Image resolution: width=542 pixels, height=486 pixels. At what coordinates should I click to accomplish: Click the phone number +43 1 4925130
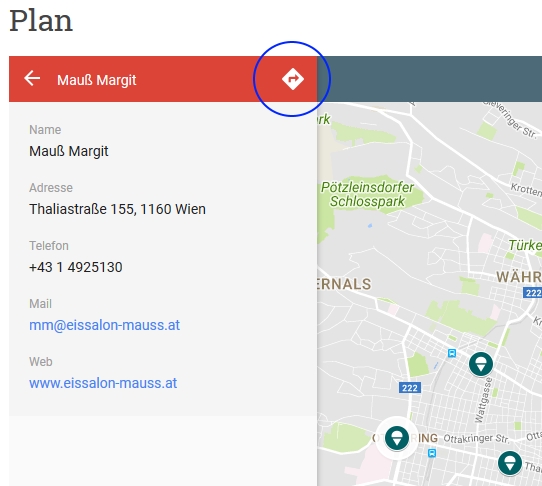click(76, 267)
